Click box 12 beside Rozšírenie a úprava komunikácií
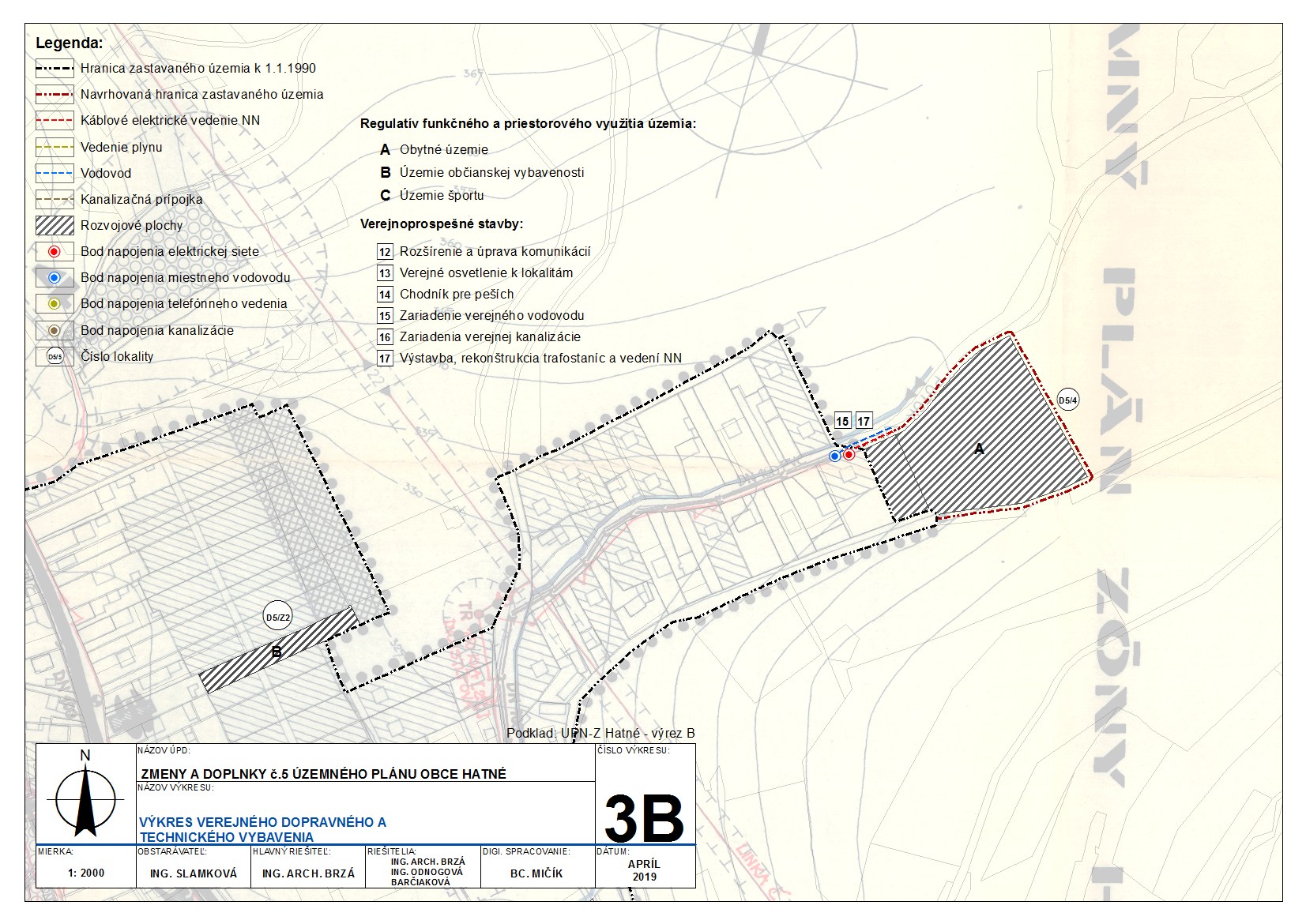The image size is (1306, 924). (x=385, y=252)
